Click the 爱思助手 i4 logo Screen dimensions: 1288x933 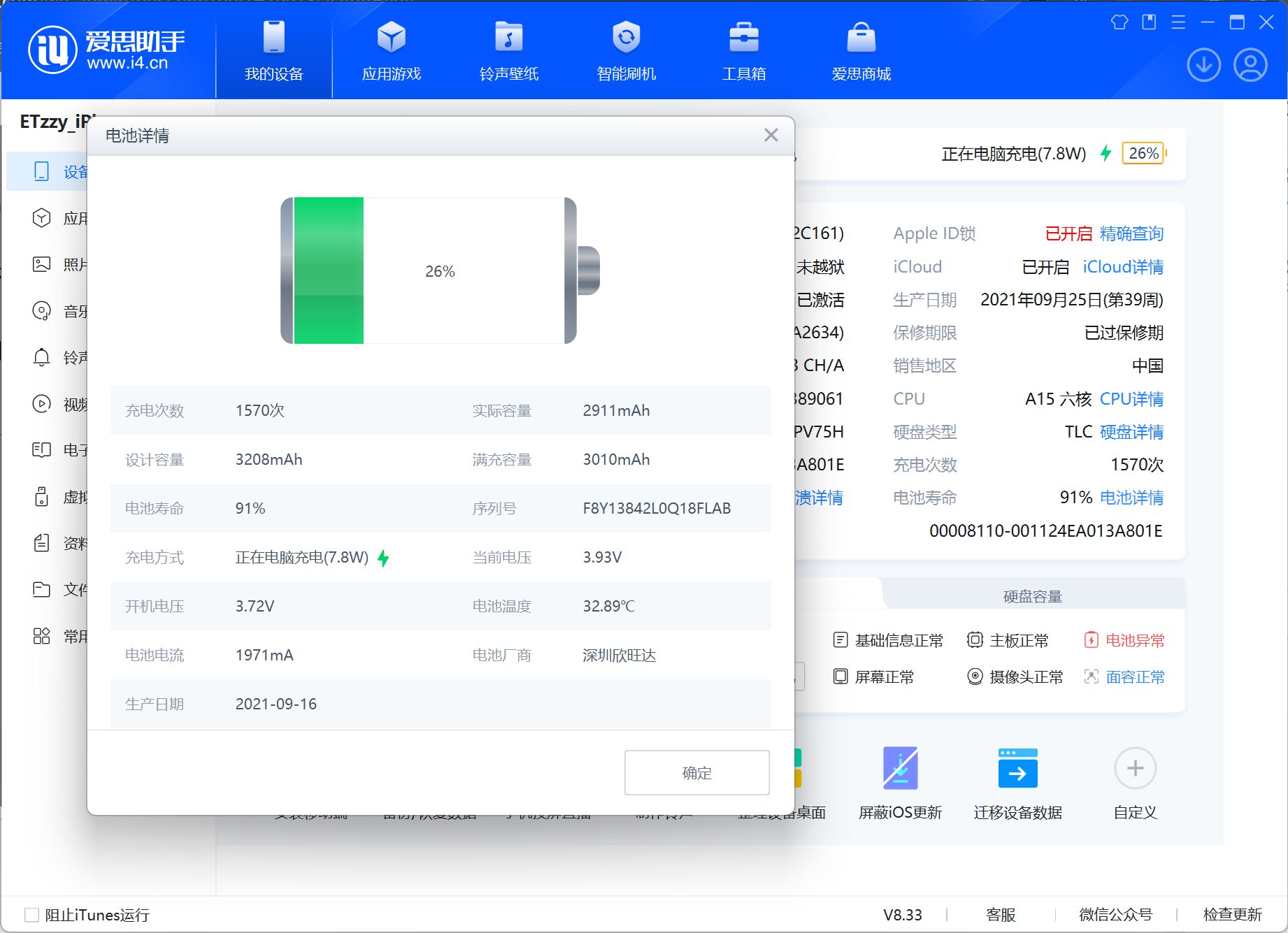point(106,50)
